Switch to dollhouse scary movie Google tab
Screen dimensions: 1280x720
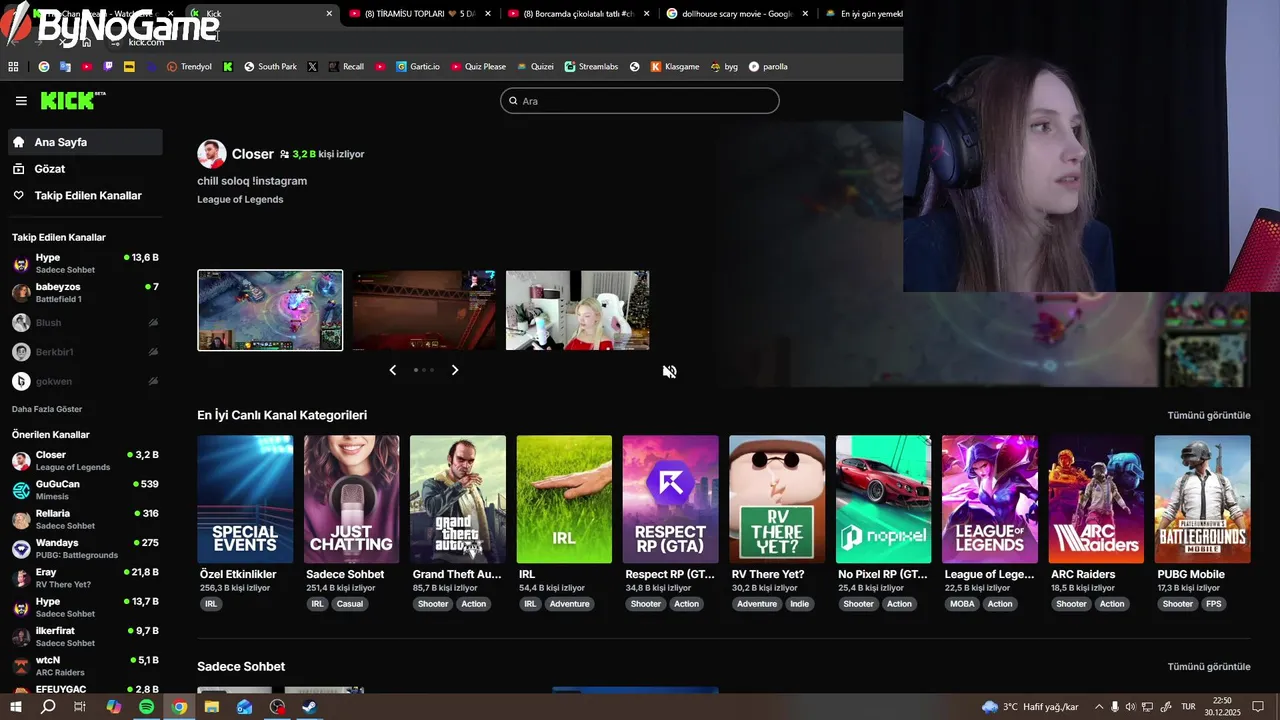click(x=735, y=14)
